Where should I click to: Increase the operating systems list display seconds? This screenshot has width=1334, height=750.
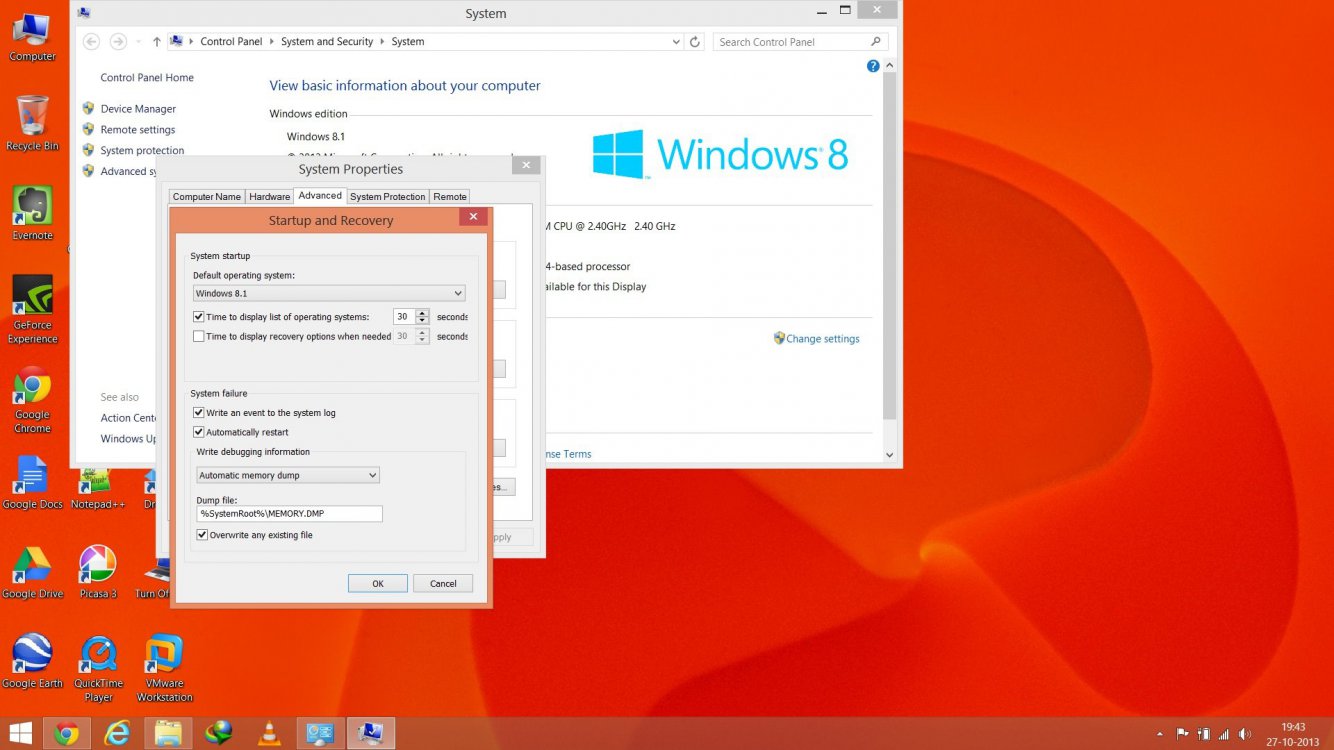coord(422,313)
